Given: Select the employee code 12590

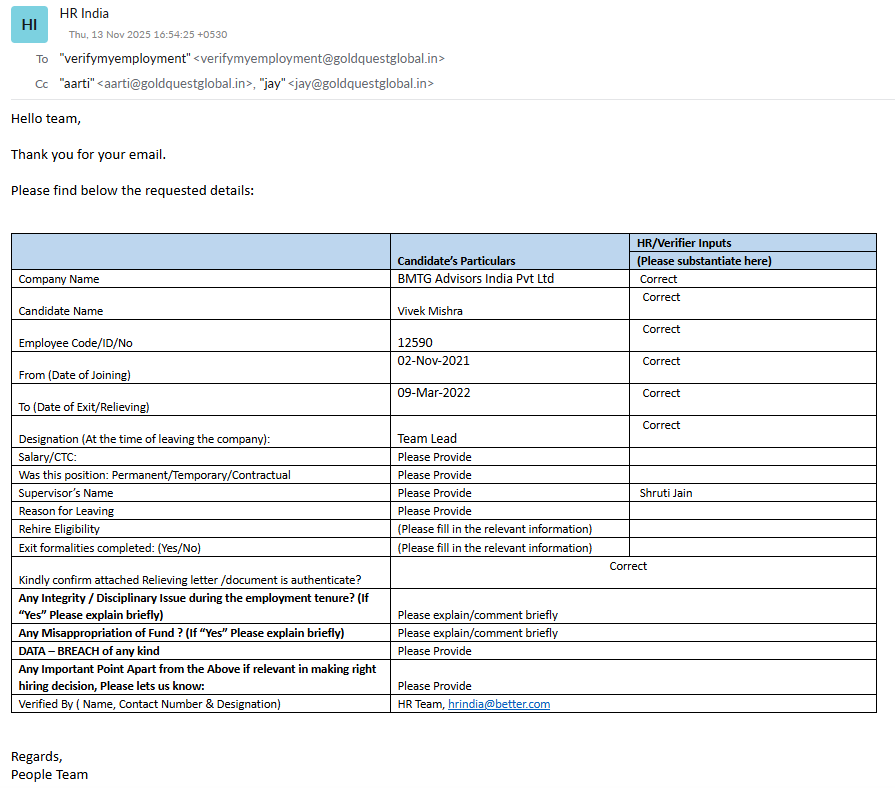Looking at the screenshot, I should click(415, 343).
